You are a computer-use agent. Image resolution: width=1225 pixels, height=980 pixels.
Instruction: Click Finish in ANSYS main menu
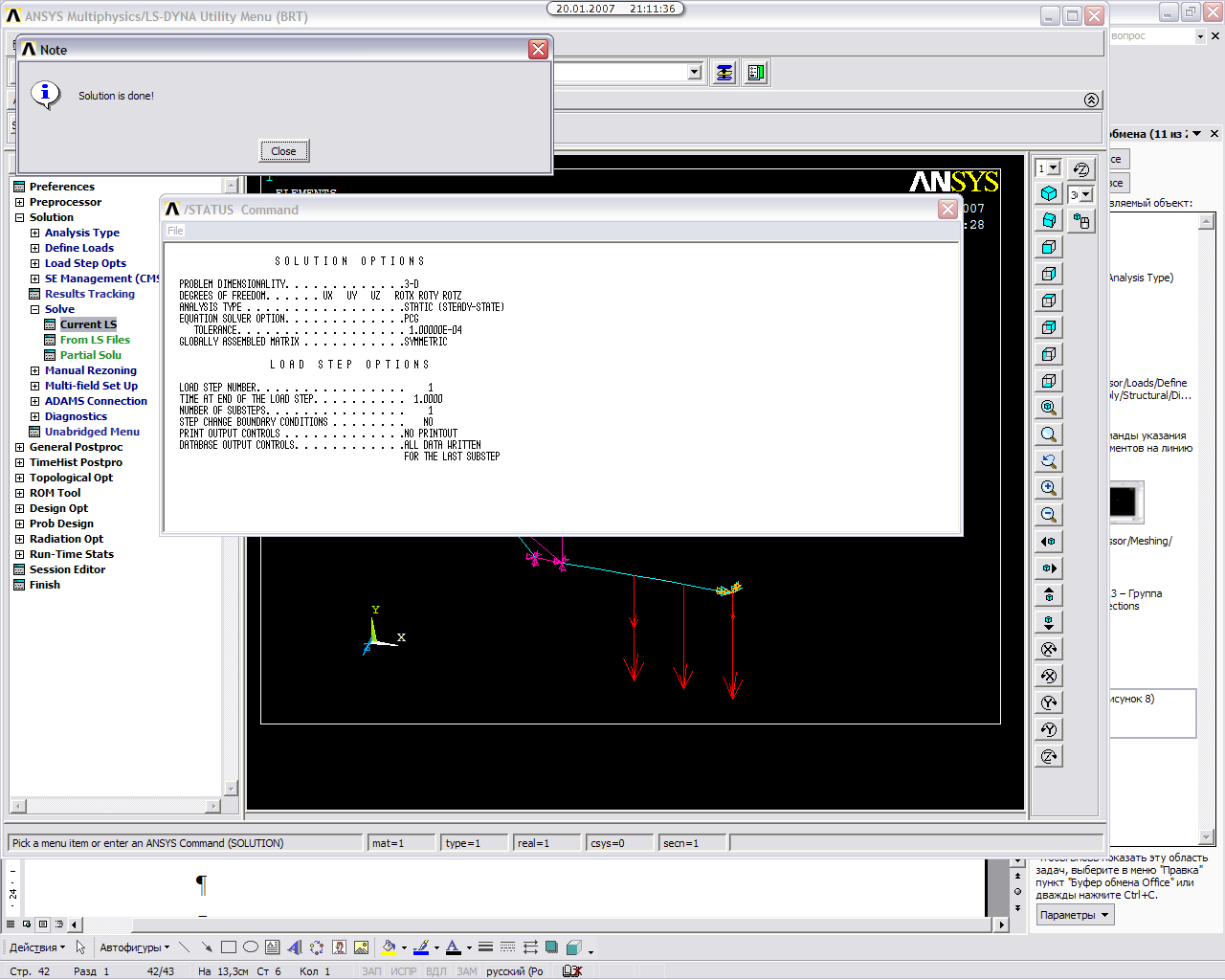(44, 585)
